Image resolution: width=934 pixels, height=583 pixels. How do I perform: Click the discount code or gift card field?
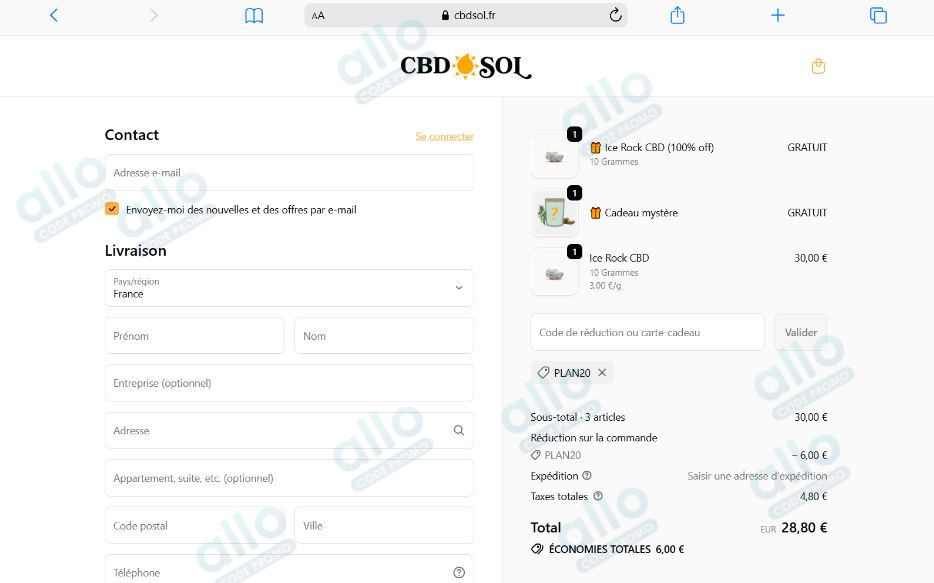[647, 332]
